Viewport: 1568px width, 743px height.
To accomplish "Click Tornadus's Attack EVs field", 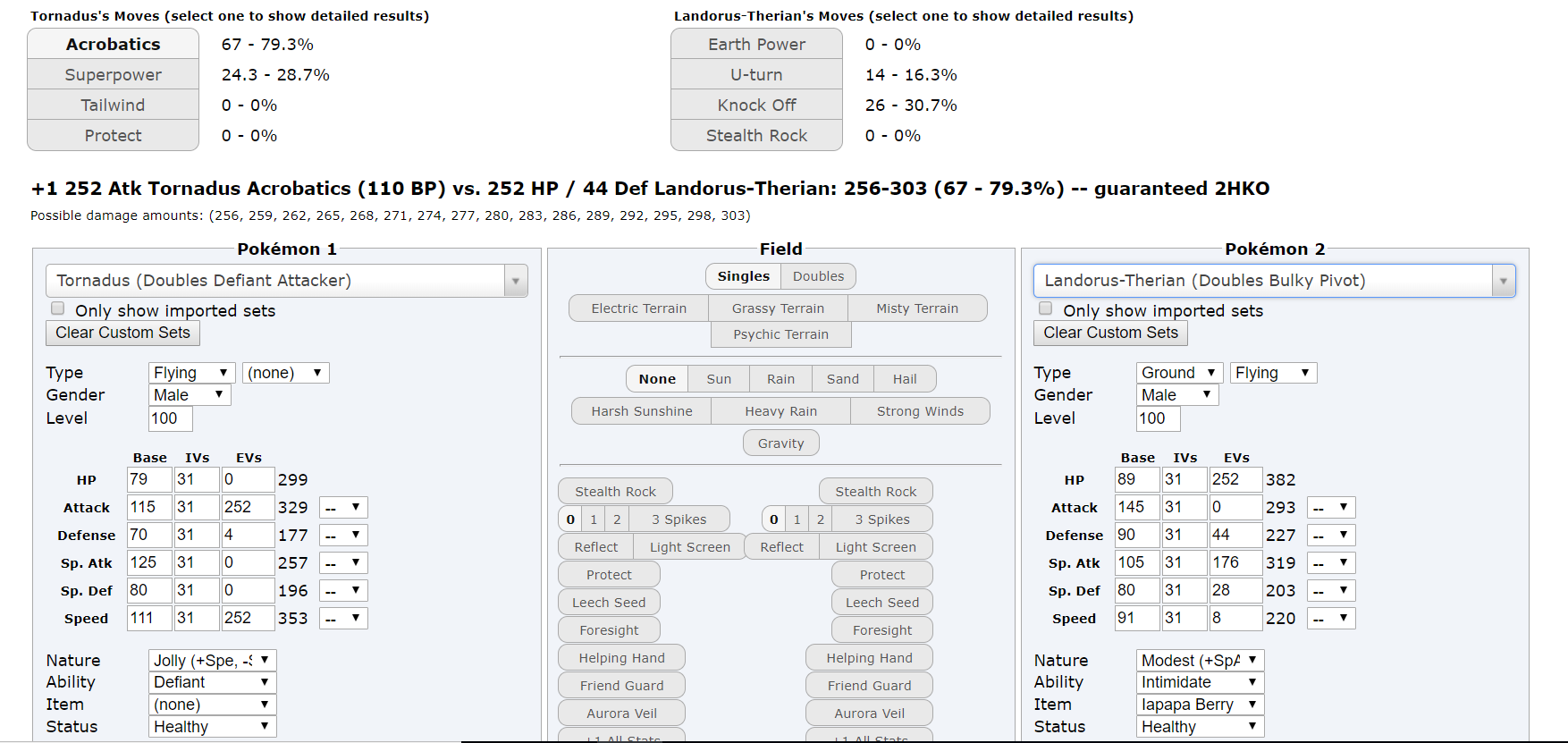I will (x=248, y=508).
